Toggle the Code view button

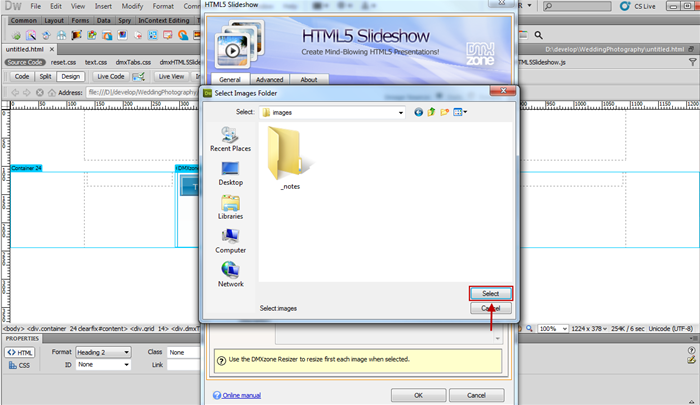(x=22, y=77)
